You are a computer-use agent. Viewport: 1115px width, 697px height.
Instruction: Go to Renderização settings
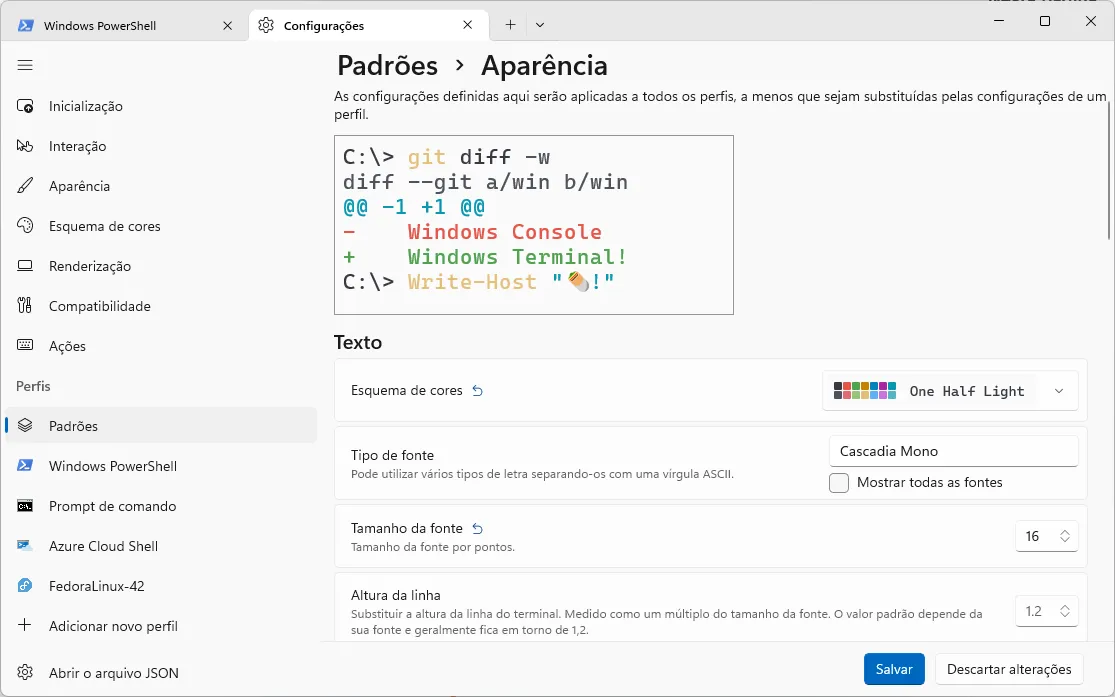coord(161,266)
